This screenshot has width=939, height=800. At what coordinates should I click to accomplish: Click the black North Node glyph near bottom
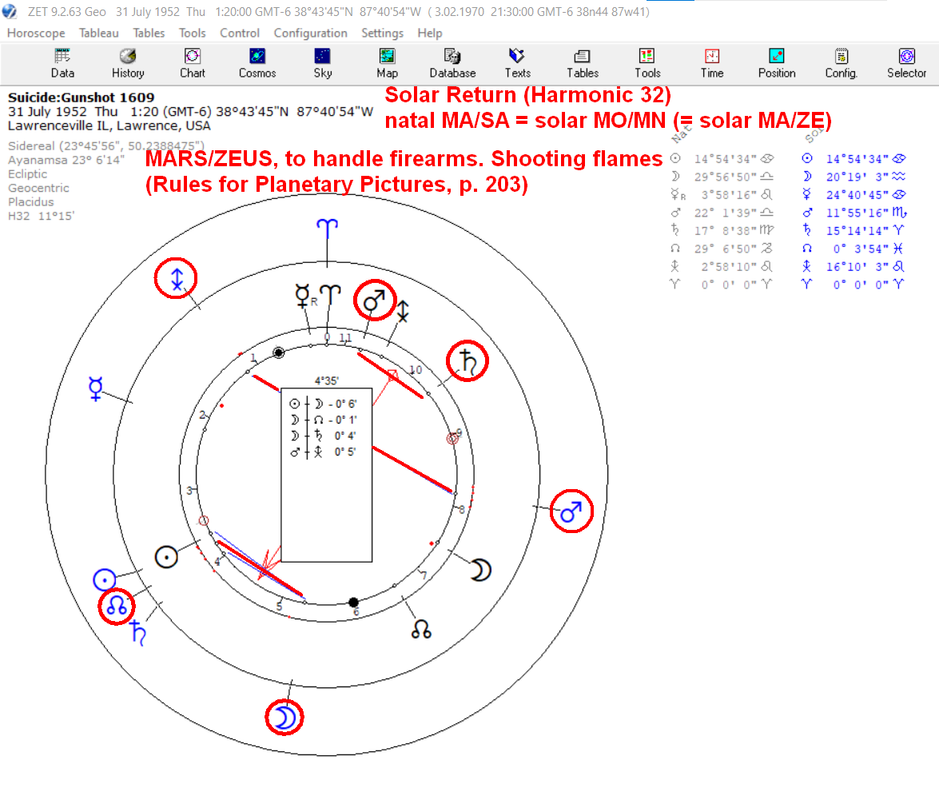pos(421,629)
